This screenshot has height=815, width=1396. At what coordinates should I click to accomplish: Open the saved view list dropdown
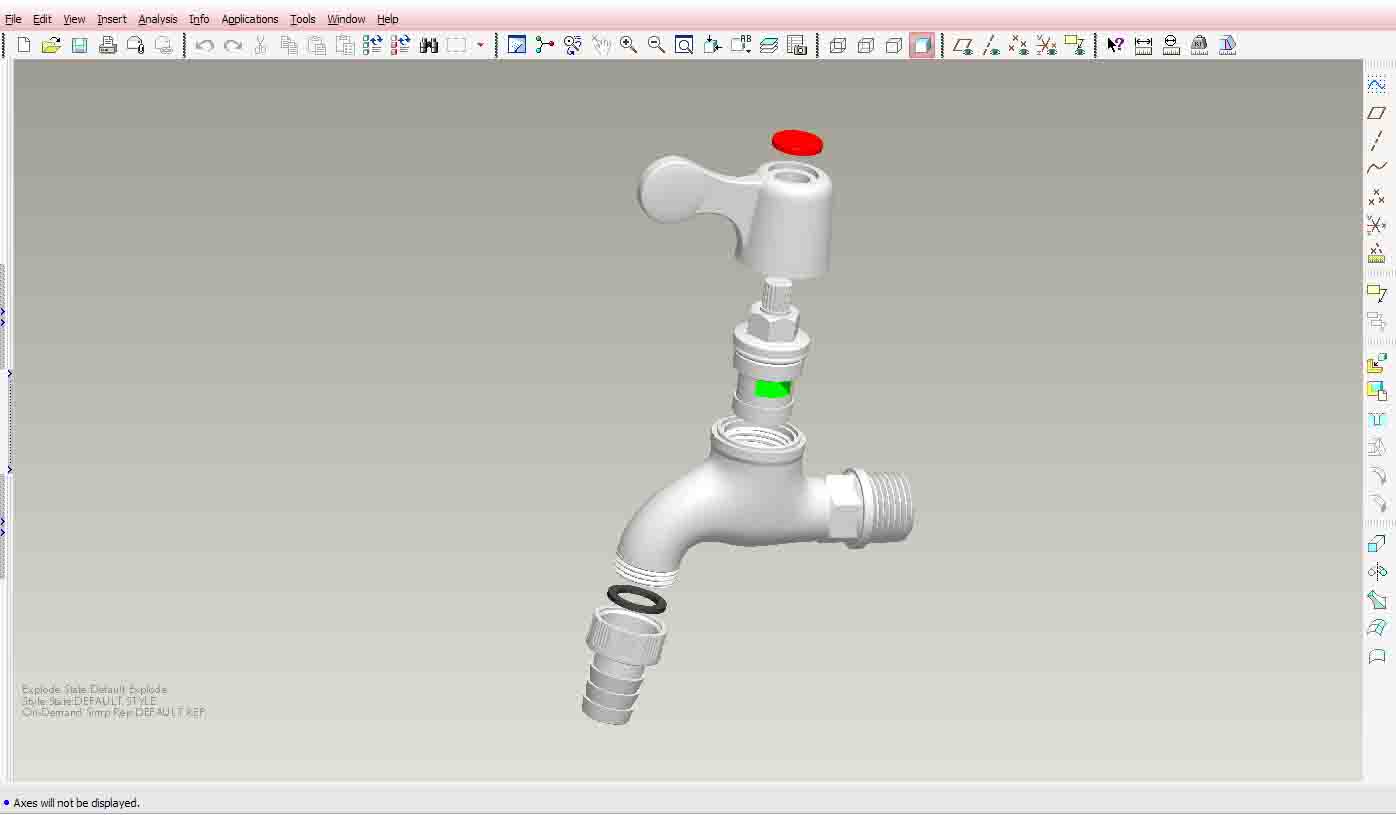(741, 45)
